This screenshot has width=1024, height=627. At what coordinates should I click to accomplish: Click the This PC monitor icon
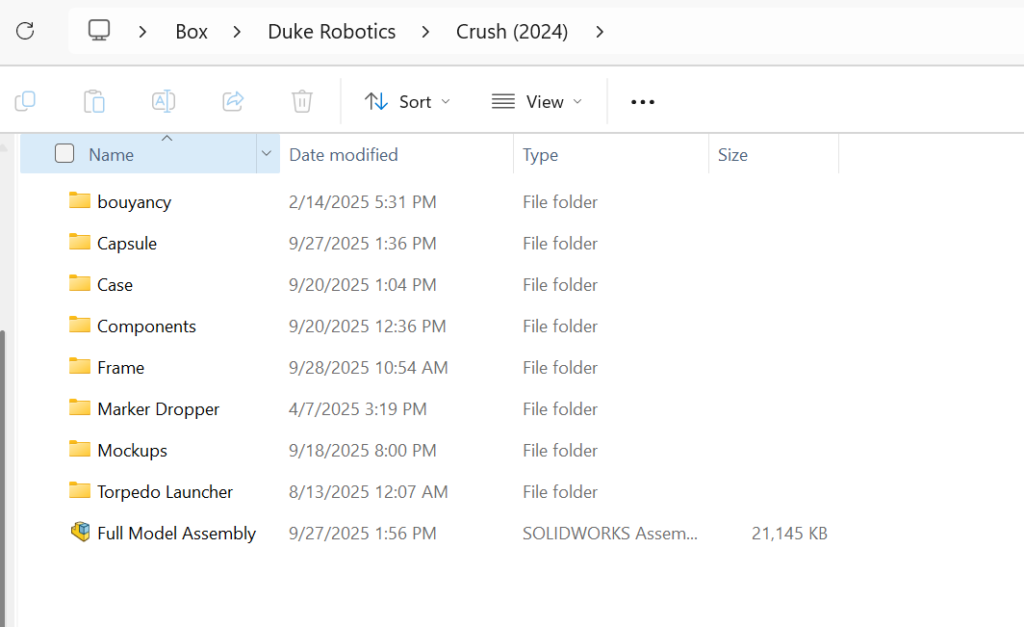pos(99,31)
